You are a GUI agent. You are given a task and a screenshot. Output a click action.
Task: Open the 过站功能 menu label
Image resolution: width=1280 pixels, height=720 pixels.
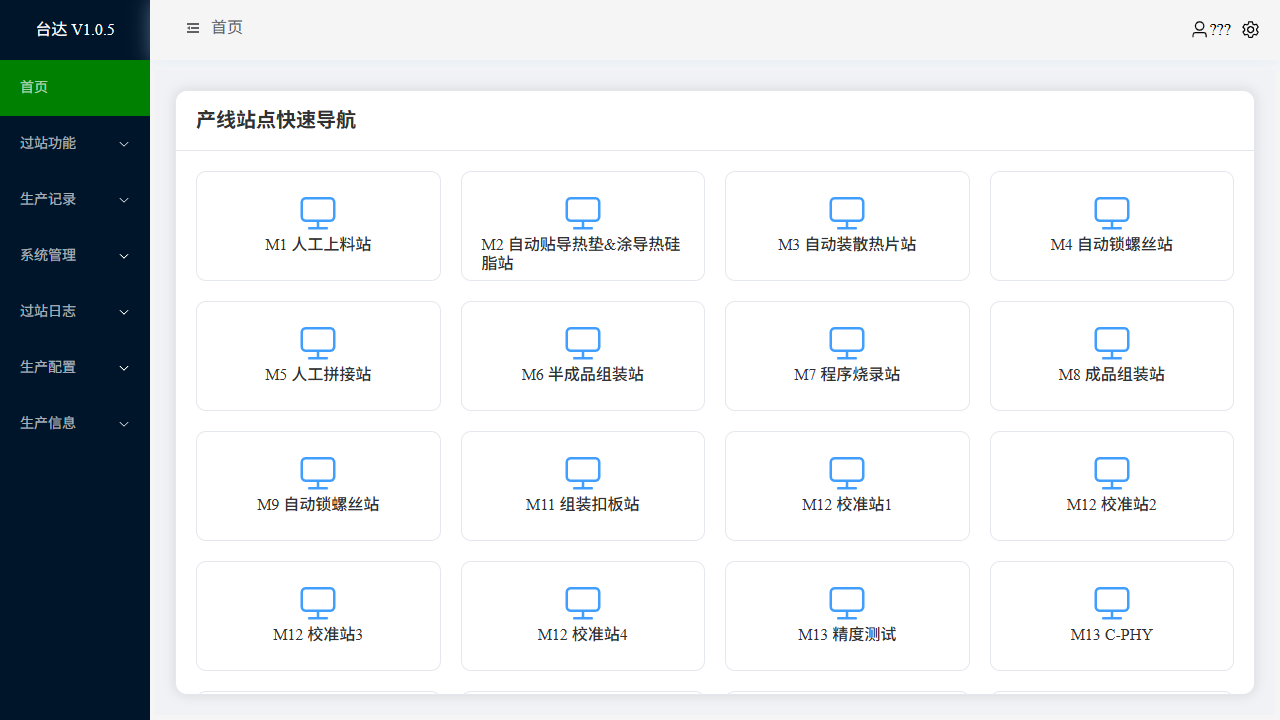tap(48, 143)
